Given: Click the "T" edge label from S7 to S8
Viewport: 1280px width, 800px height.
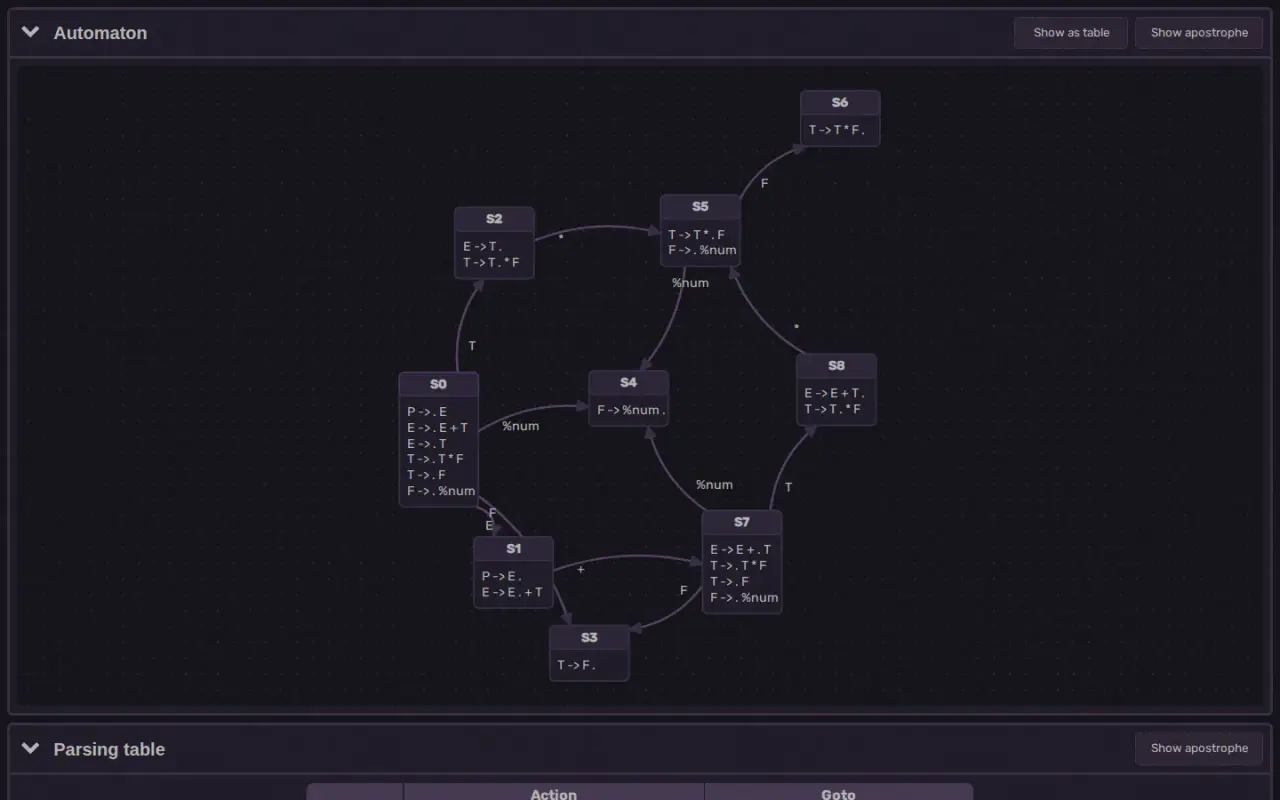Looking at the screenshot, I should (x=789, y=487).
